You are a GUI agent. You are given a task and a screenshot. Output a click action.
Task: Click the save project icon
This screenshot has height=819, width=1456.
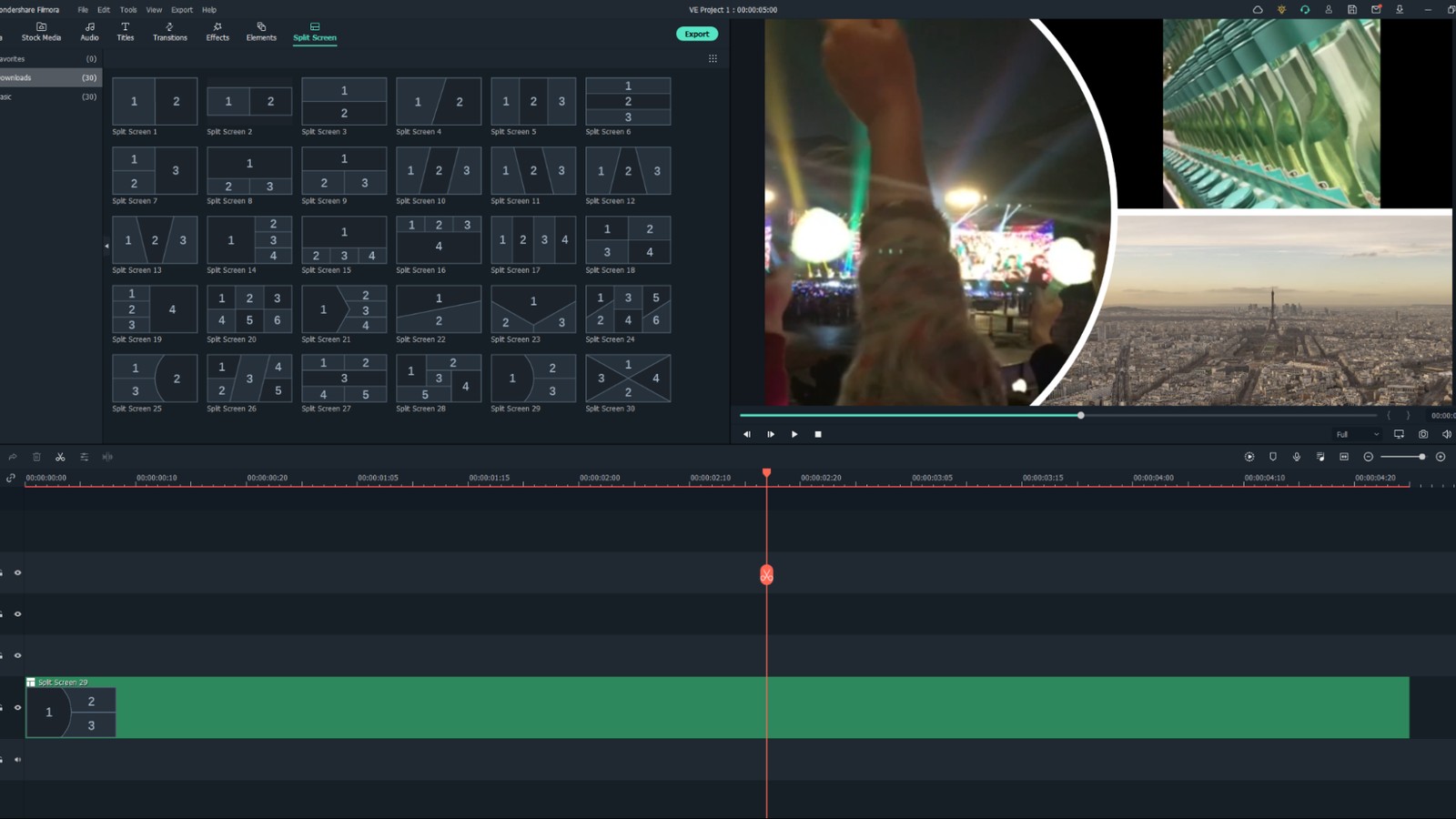coord(1352,10)
